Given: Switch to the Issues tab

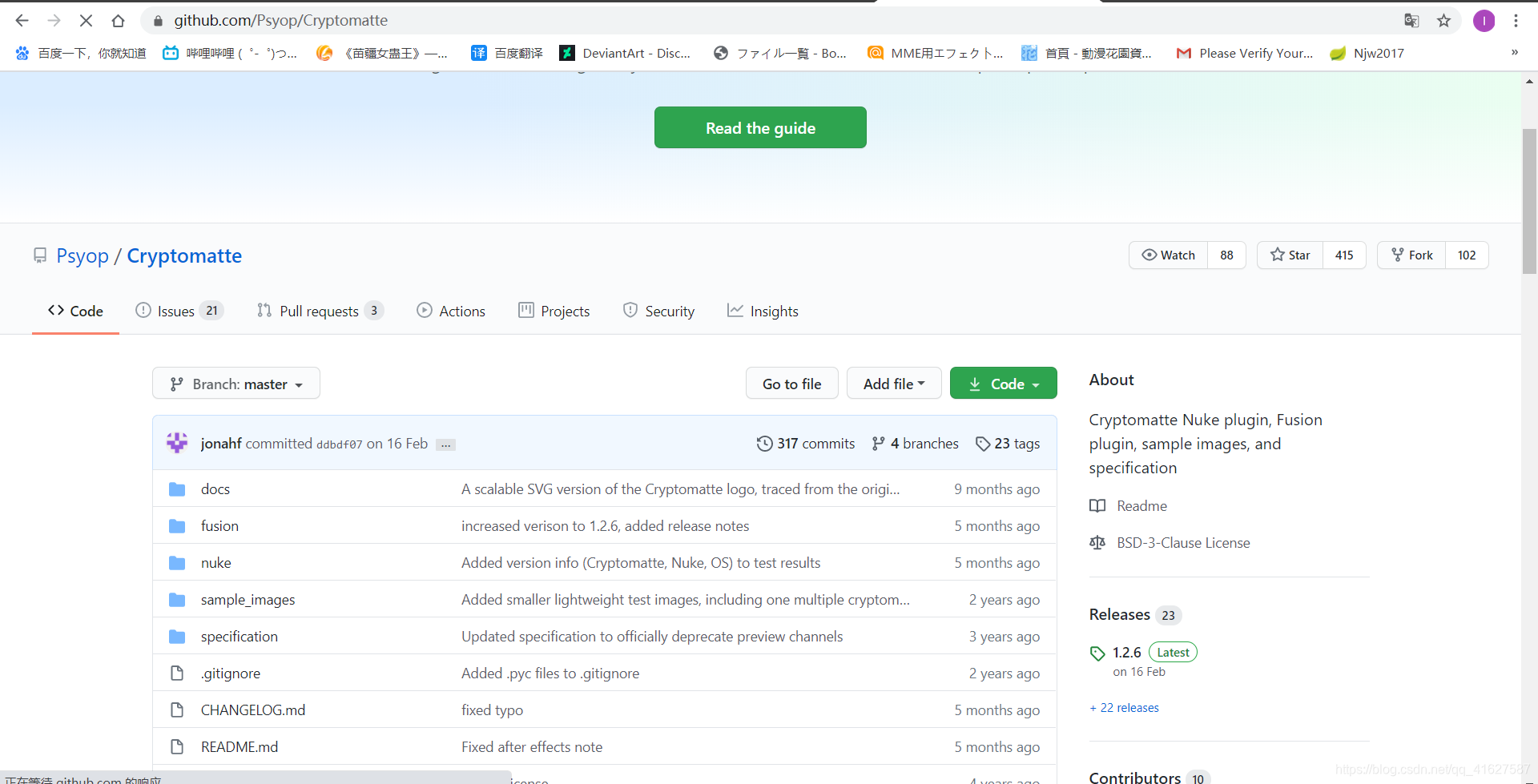Looking at the screenshot, I should click(x=179, y=311).
